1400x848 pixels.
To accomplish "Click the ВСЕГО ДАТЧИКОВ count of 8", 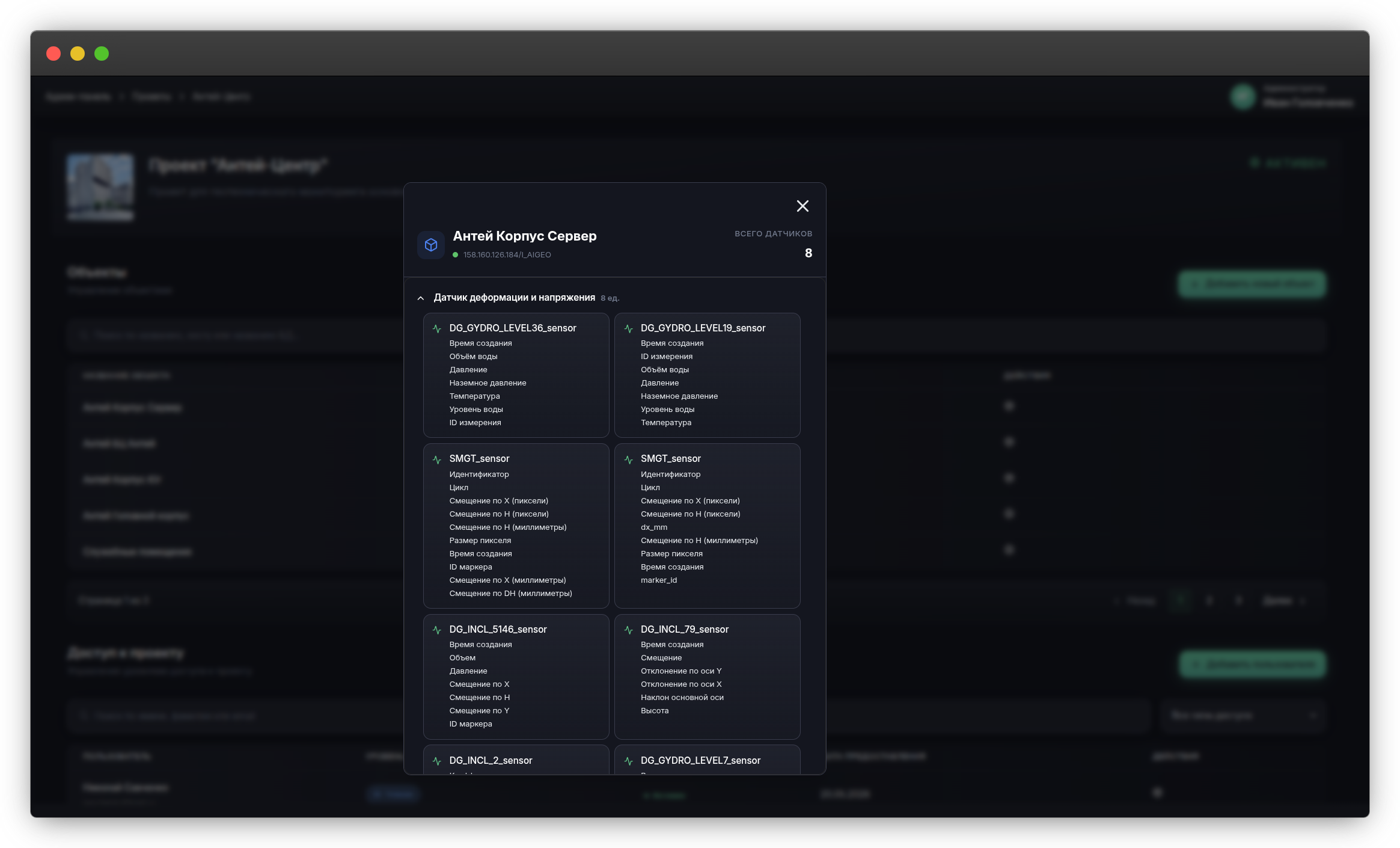I will 809,253.
